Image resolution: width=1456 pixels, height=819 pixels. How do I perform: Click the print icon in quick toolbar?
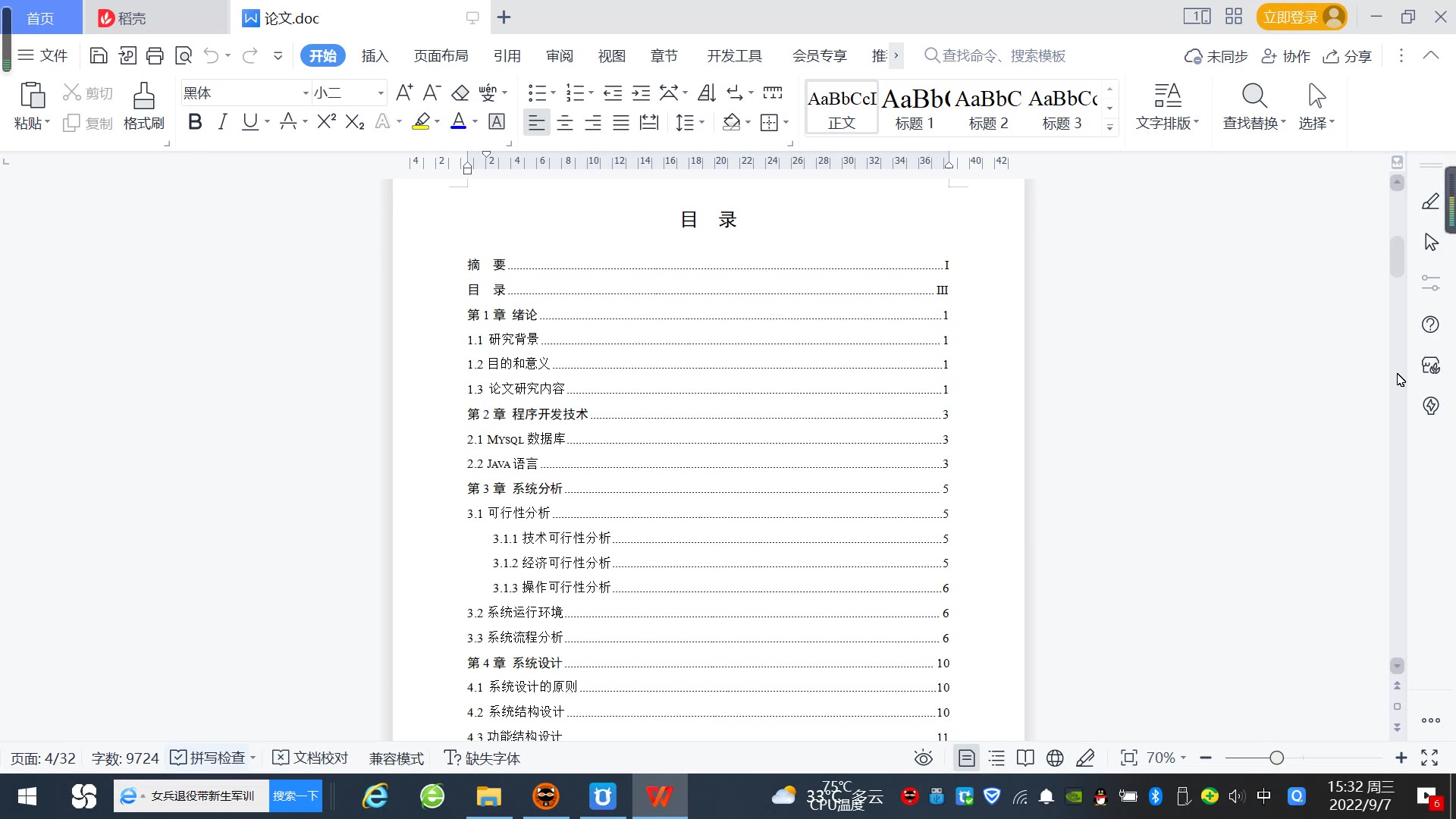coord(155,55)
